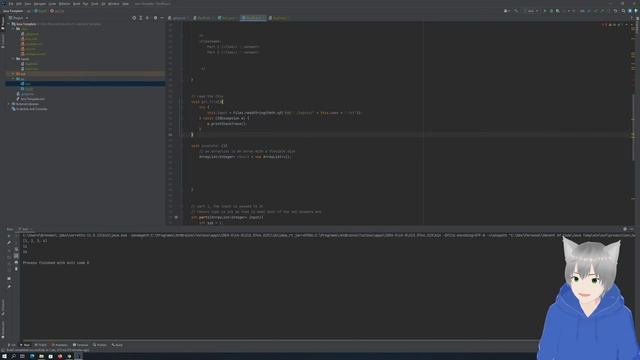This screenshot has width=640, height=360.
Task: Clear all console output trash icon
Action: point(16,269)
